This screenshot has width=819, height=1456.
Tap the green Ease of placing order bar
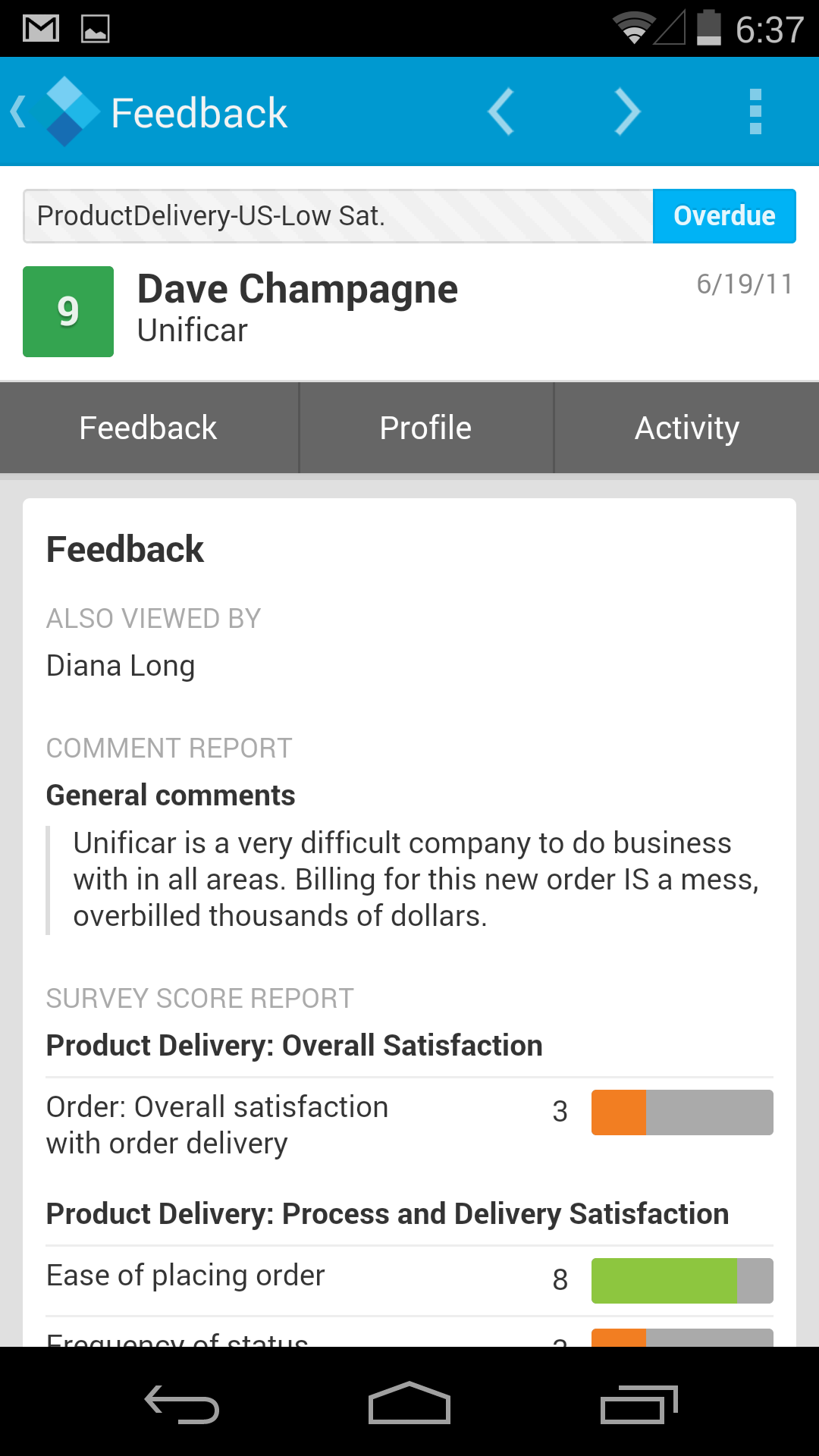click(x=682, y=1280)
